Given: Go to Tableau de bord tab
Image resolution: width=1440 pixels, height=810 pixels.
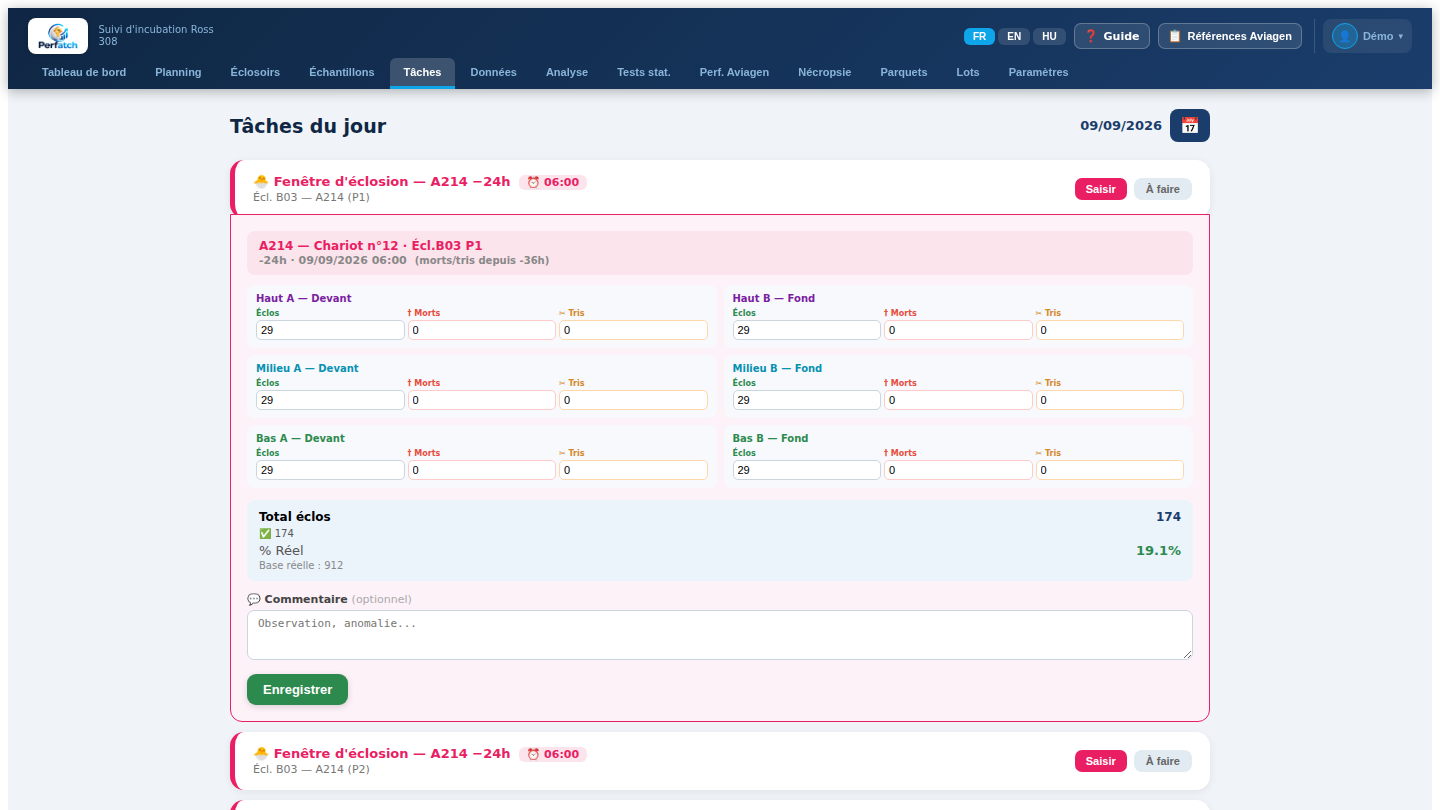Looking at the screenshot, I should tap(84, 72).
